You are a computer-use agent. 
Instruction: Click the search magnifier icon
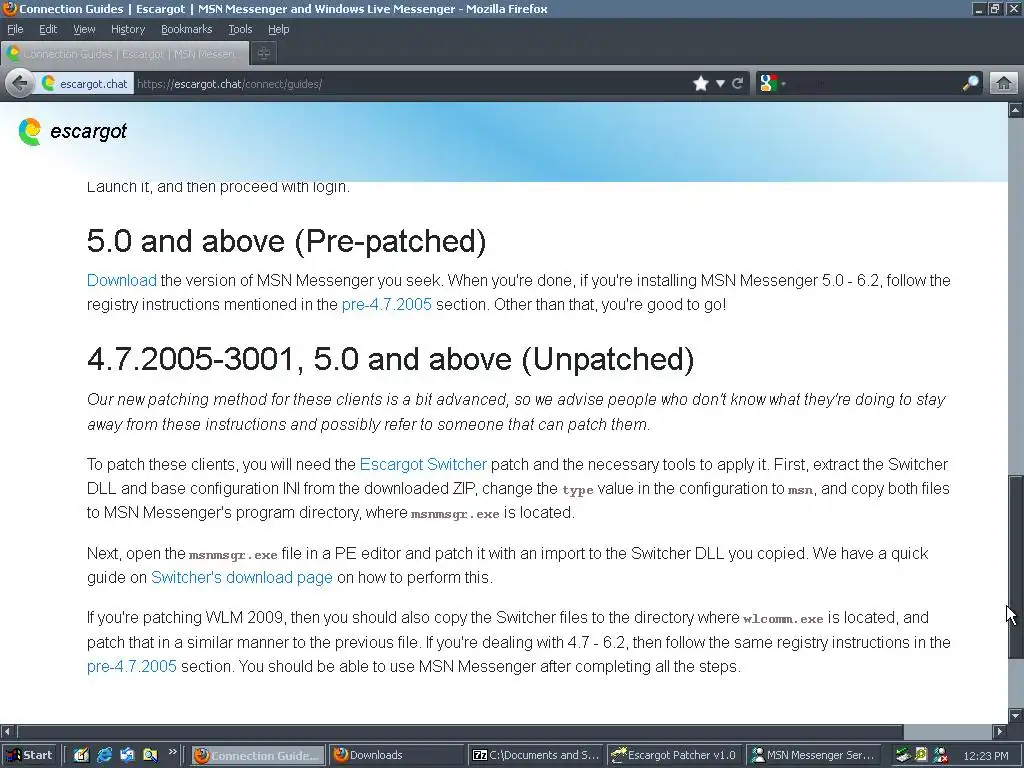pyautogui.click(x=970, y=84)
